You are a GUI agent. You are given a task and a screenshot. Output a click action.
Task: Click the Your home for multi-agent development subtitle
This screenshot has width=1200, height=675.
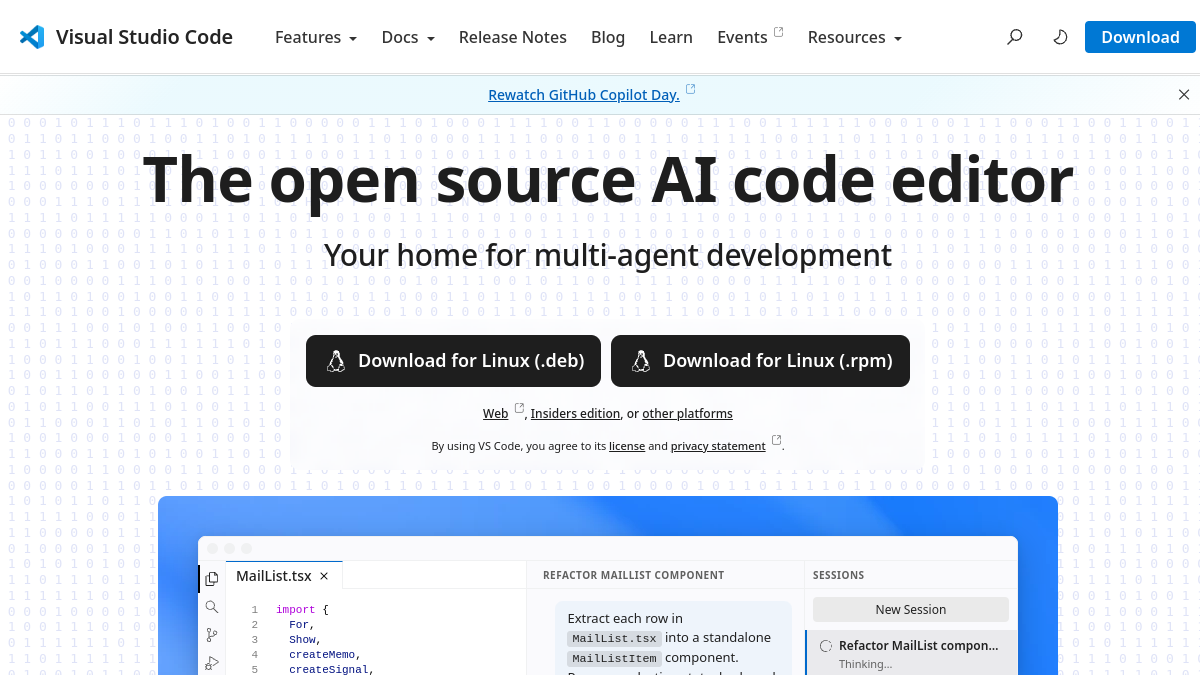608,255
